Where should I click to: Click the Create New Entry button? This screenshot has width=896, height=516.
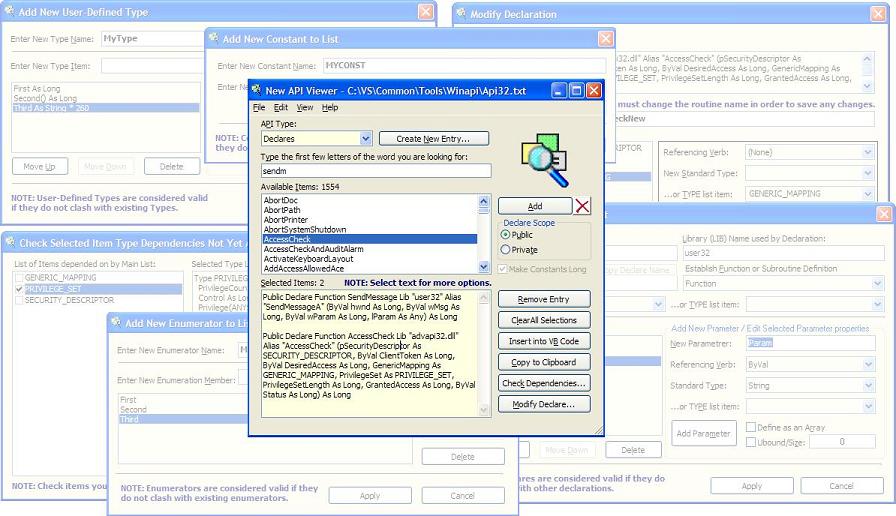(434, 139)
